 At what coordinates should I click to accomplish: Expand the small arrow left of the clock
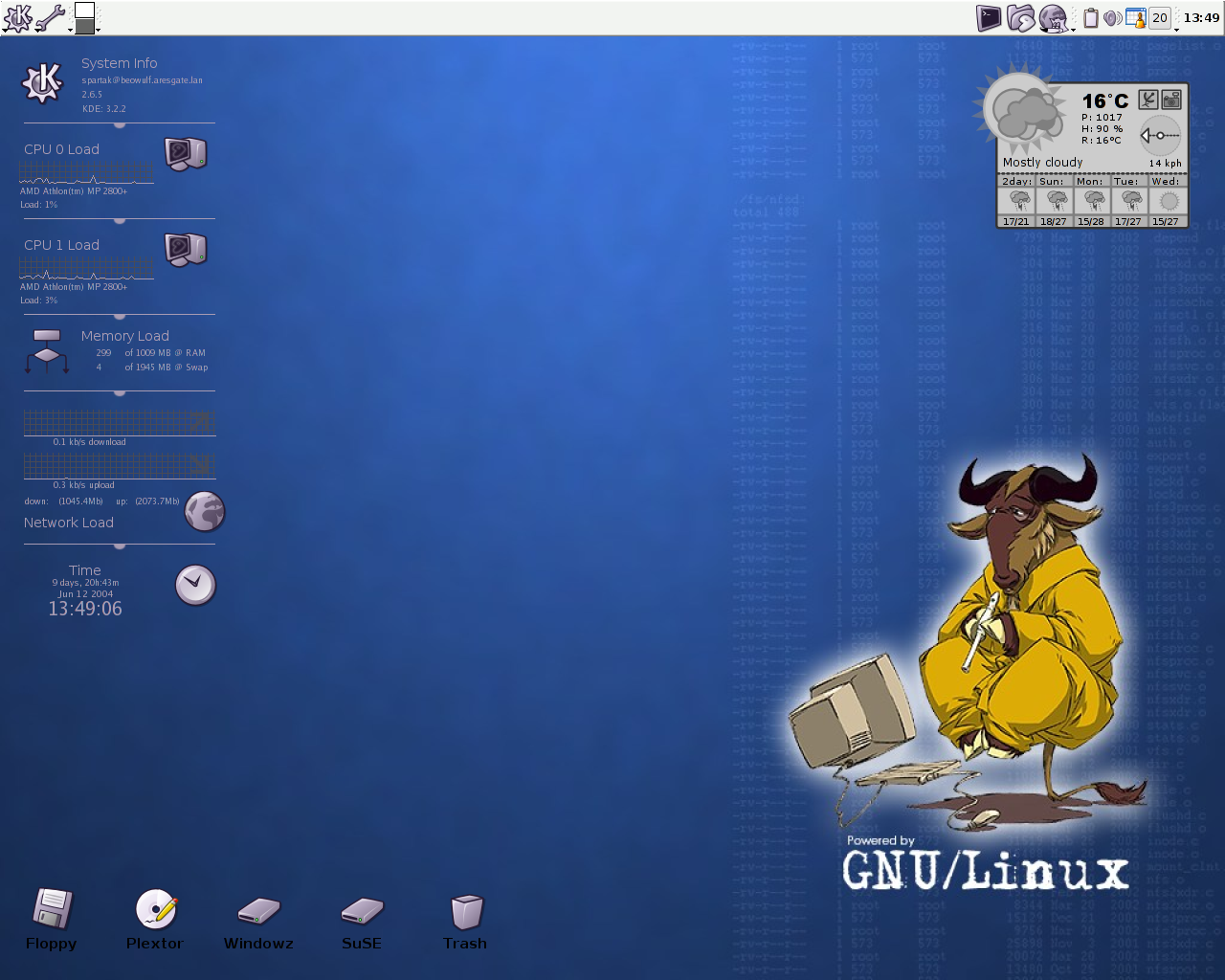pyautogui.click(x=1176, y=30)
